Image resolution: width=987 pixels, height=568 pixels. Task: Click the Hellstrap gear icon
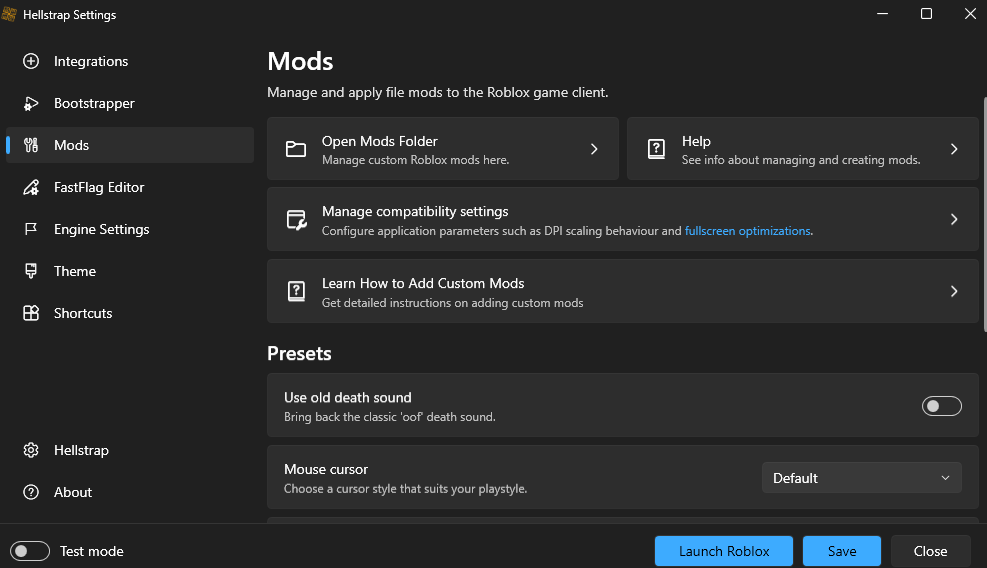pos(31,450)
